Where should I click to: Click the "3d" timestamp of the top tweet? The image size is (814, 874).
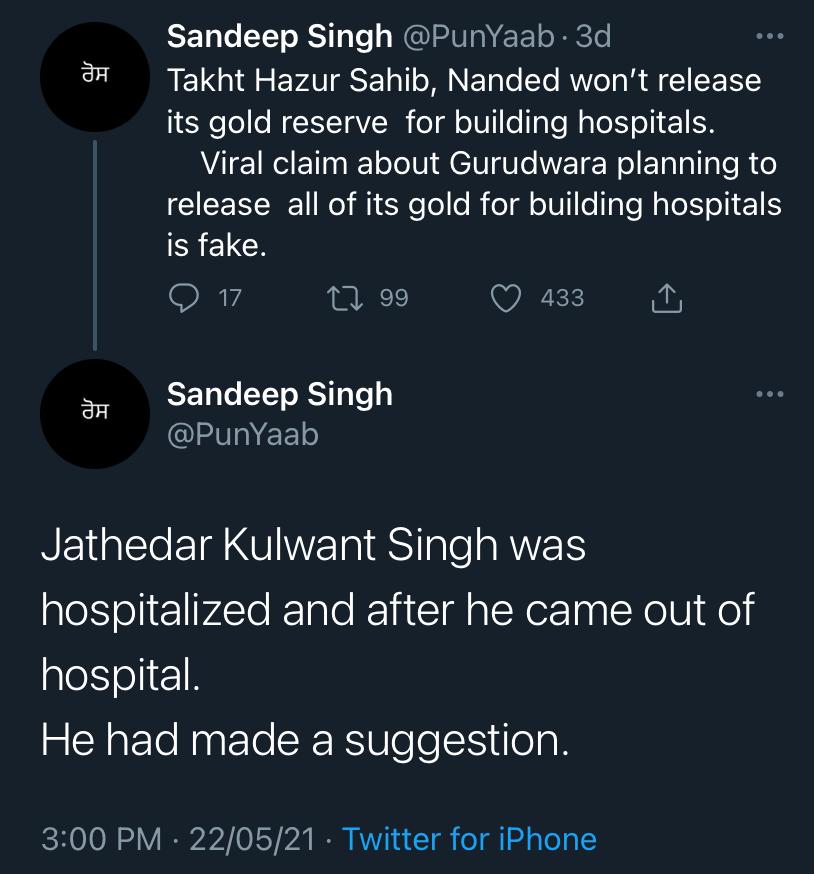pos(593,37)
